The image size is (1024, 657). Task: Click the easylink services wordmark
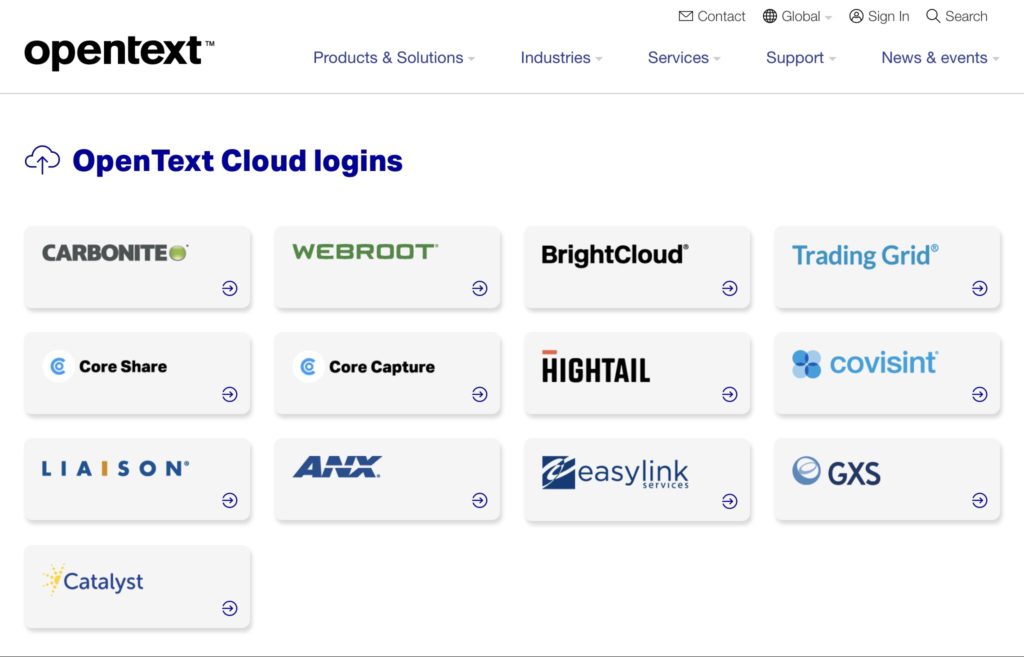coord(633,473)
